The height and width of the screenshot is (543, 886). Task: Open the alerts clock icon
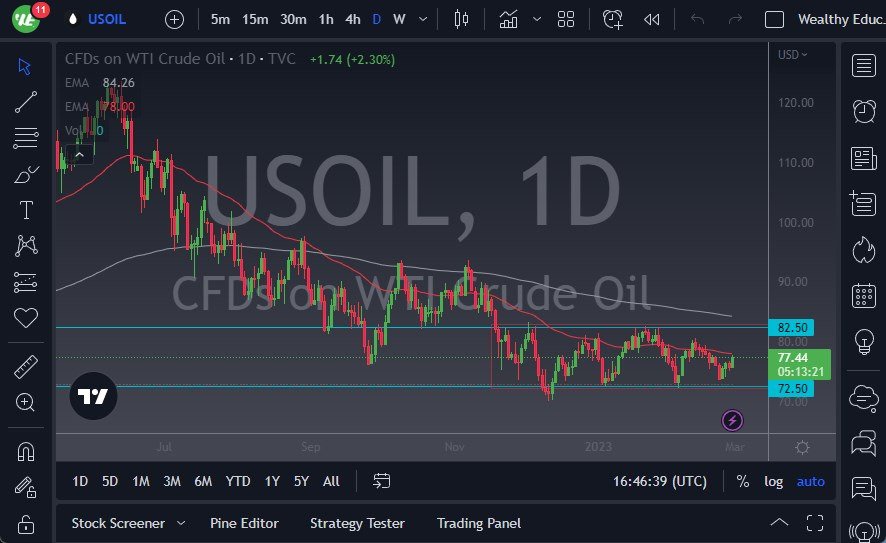coord(862,111)
